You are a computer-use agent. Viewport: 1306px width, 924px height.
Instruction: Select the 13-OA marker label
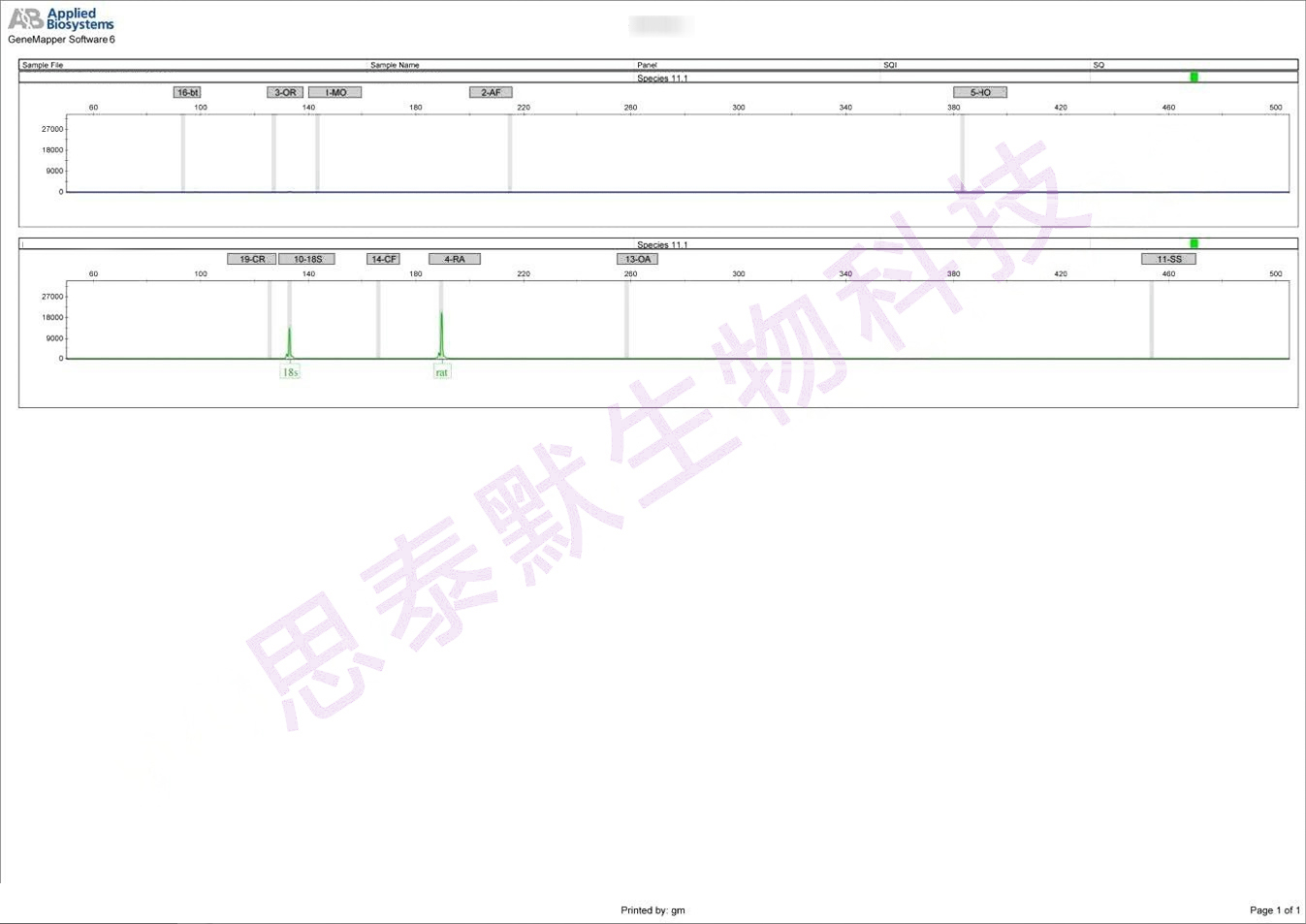[638, 259]
